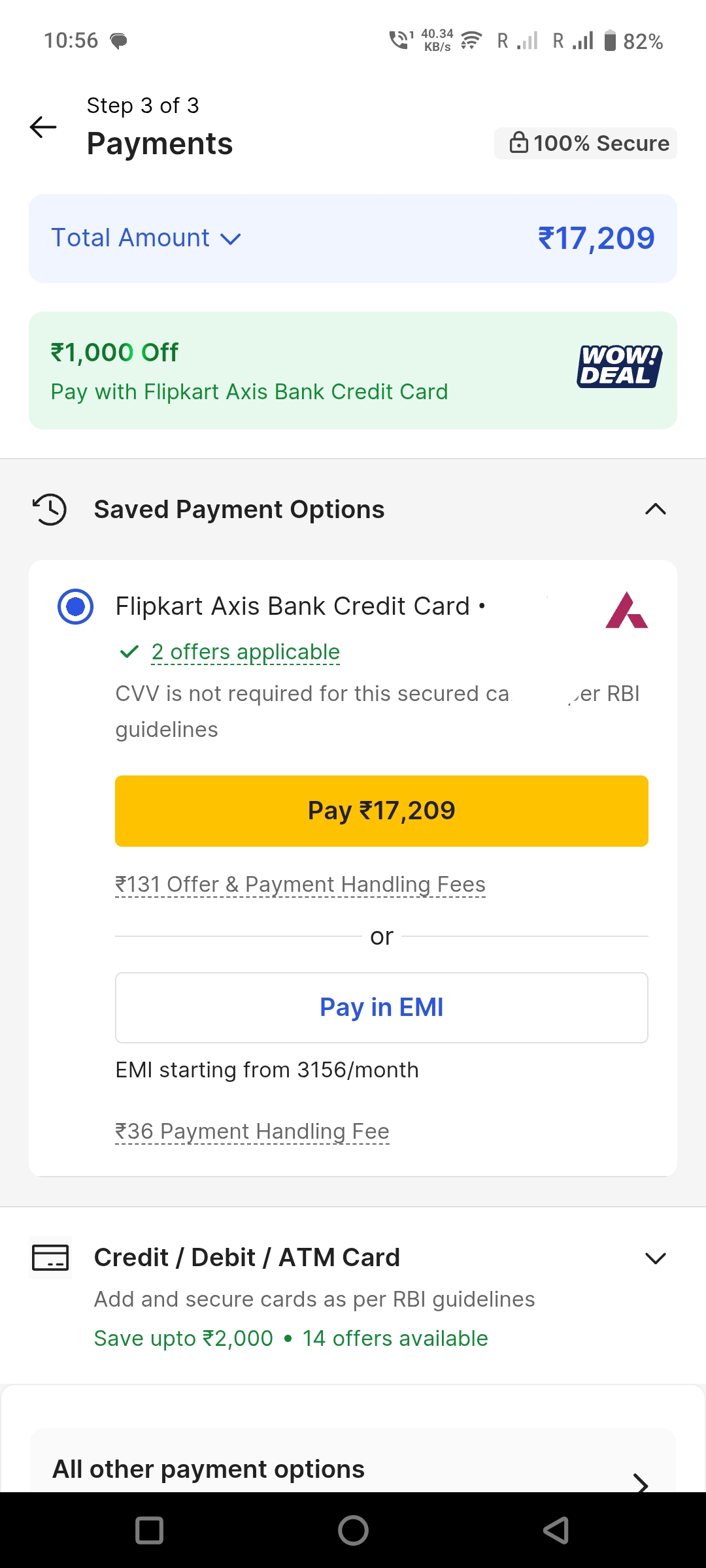Tap the Credit / Debit card icon
Image resolution: width=706 pixels, height=1568 pixels.
[x=50, y=1257]
